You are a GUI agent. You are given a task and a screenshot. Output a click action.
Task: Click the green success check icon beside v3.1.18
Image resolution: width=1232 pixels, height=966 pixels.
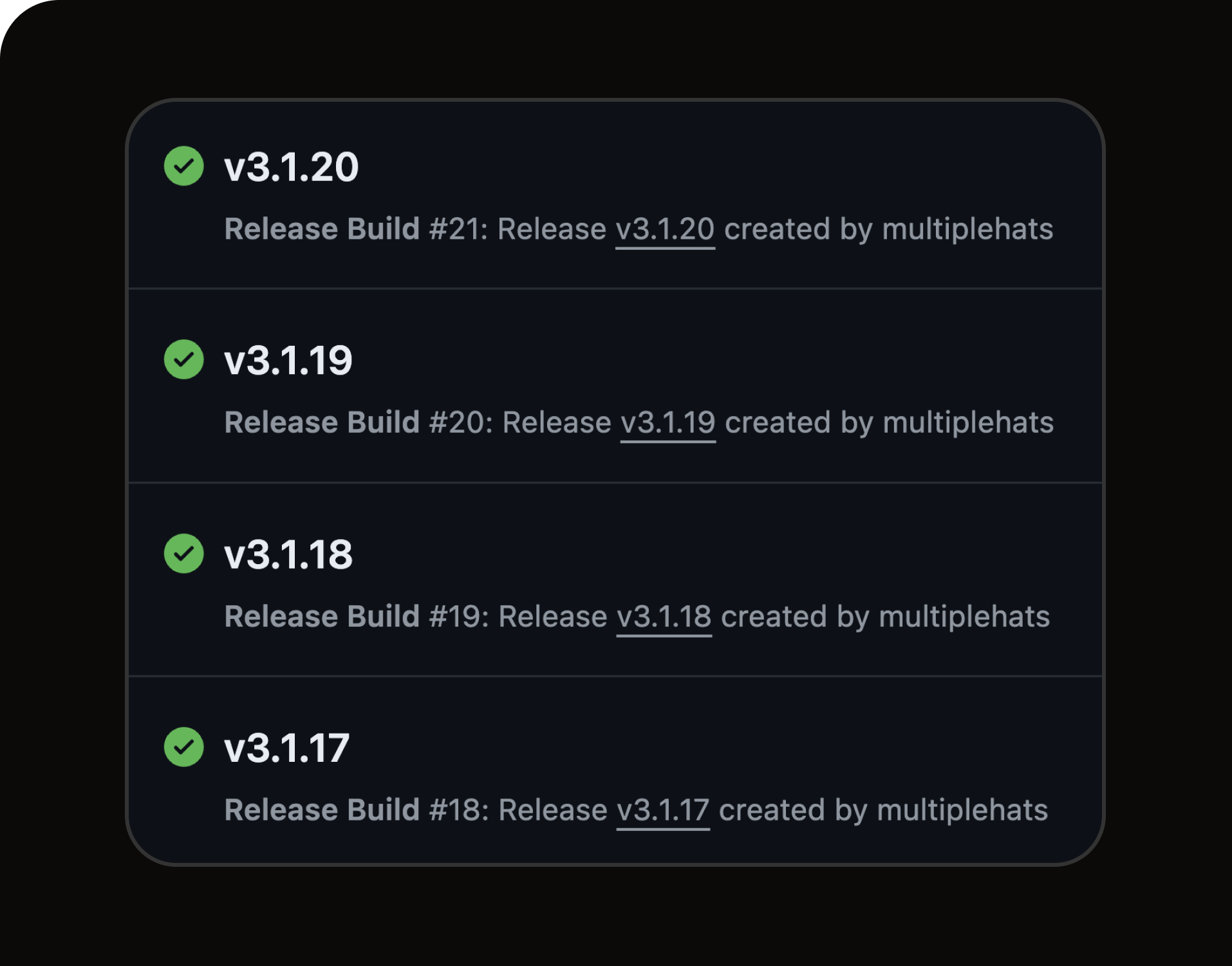click(x=183, y=554)
